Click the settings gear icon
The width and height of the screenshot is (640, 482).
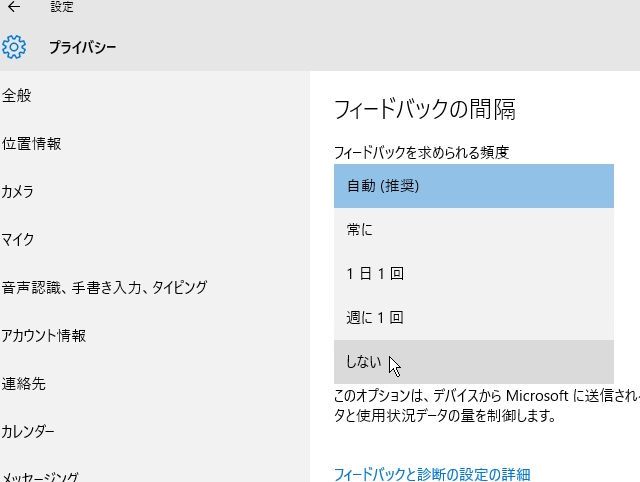[x=14, y=47]
